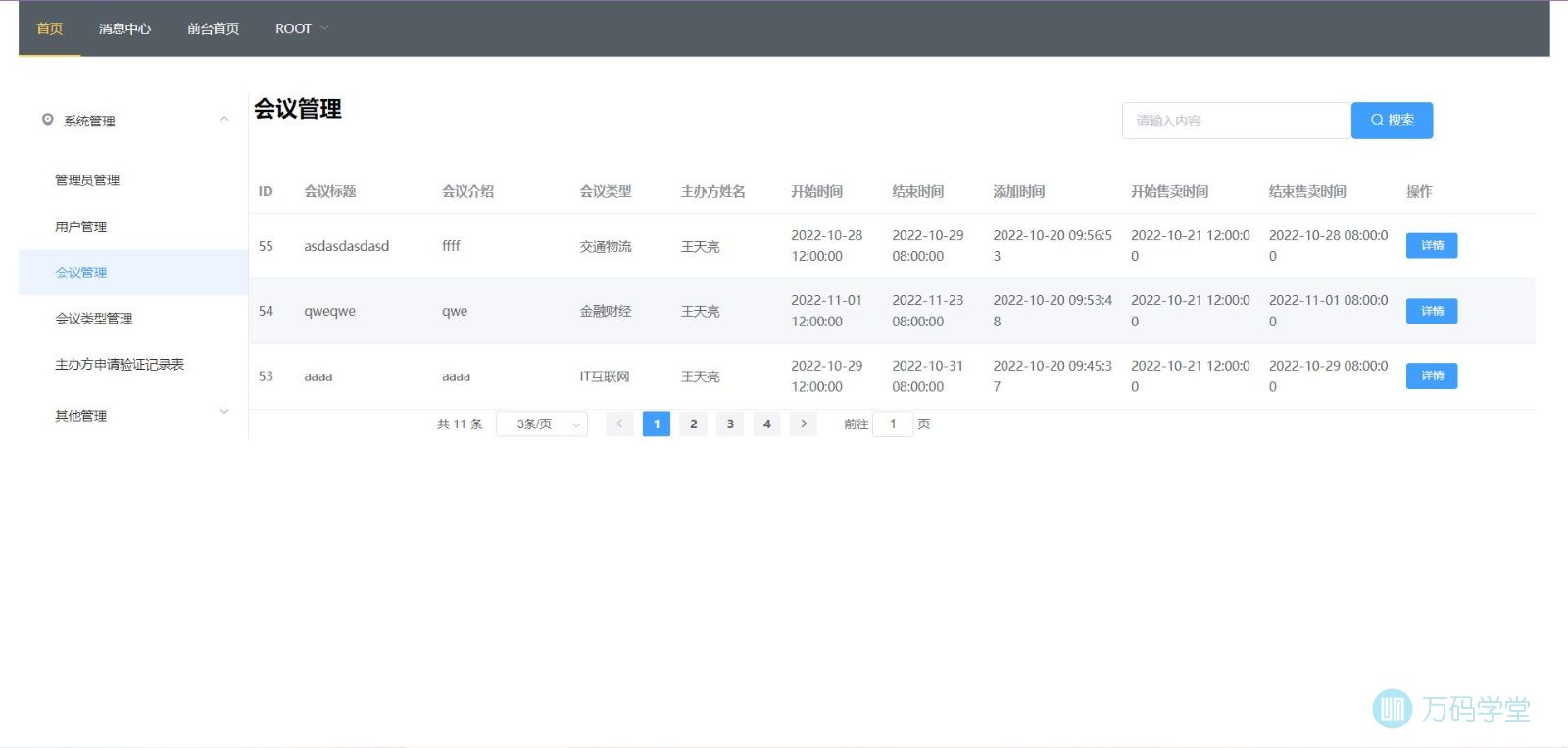Click the asdasdasdasd meeting title cell
The image size is (1568, 748).
[x=347, y=246]
